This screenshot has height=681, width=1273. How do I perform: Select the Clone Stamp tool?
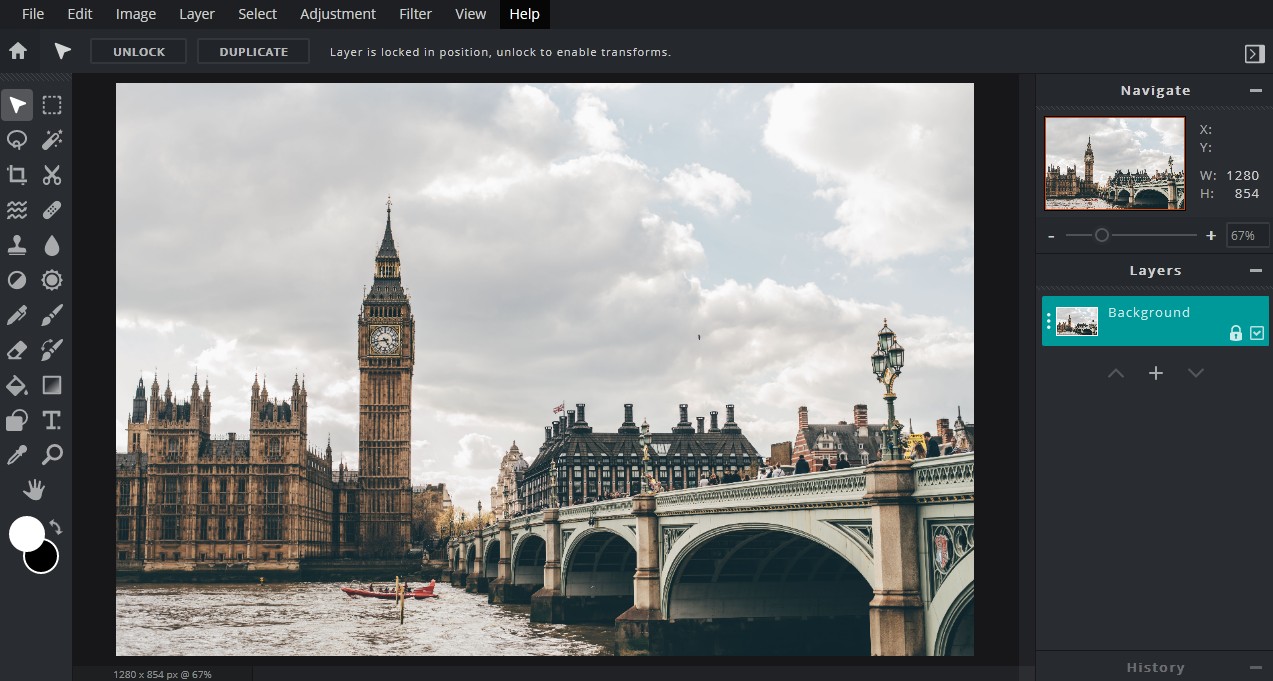(17, 245)
